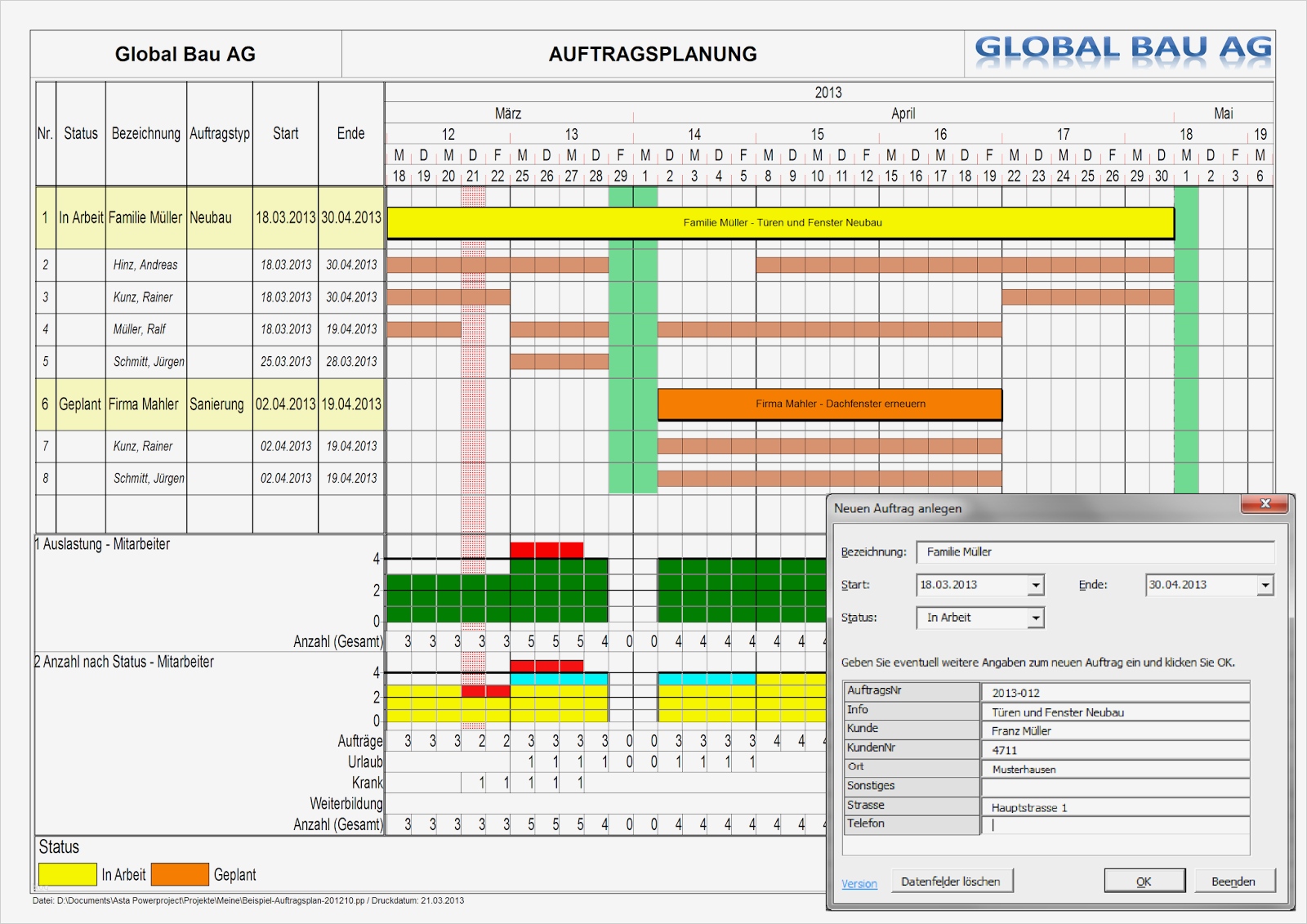Click the Nr. column header
Image resolution: width=1307 pixels, height=924 pixels.
pyautogui.click(x=45, y=133)
